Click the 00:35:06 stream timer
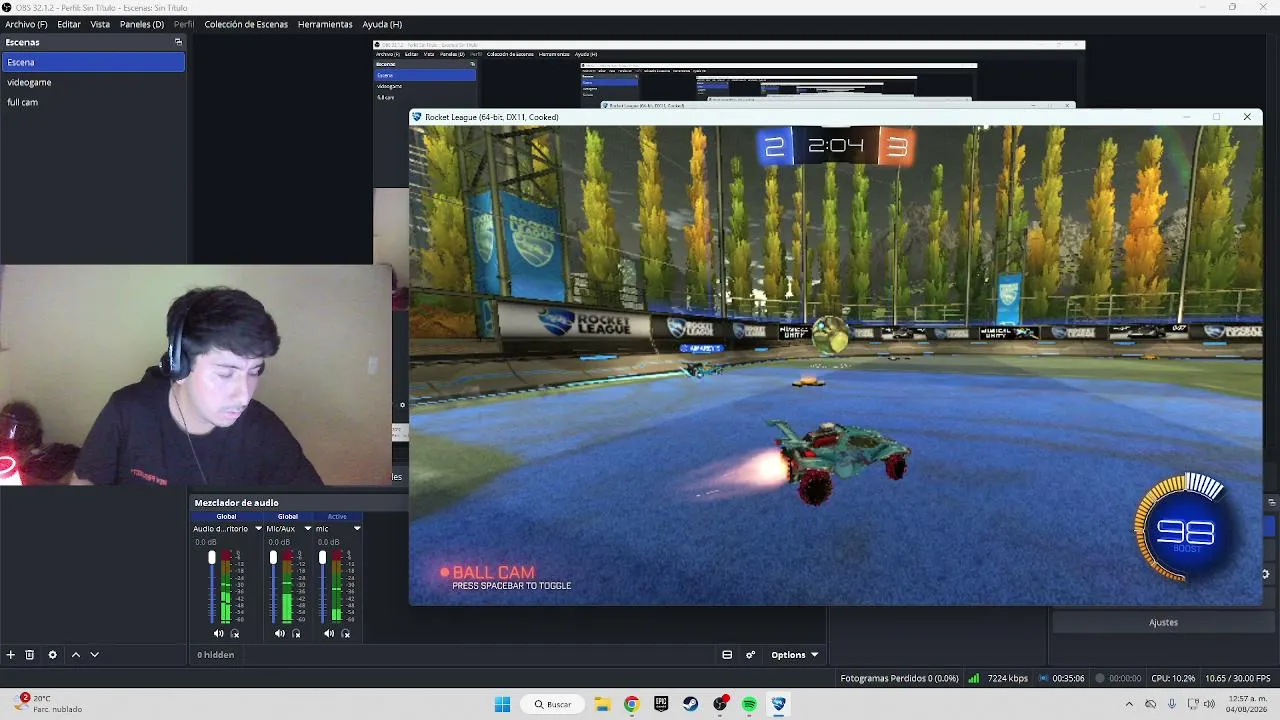The height and width of the screenshot is (720, 1280). [1069, 679]
